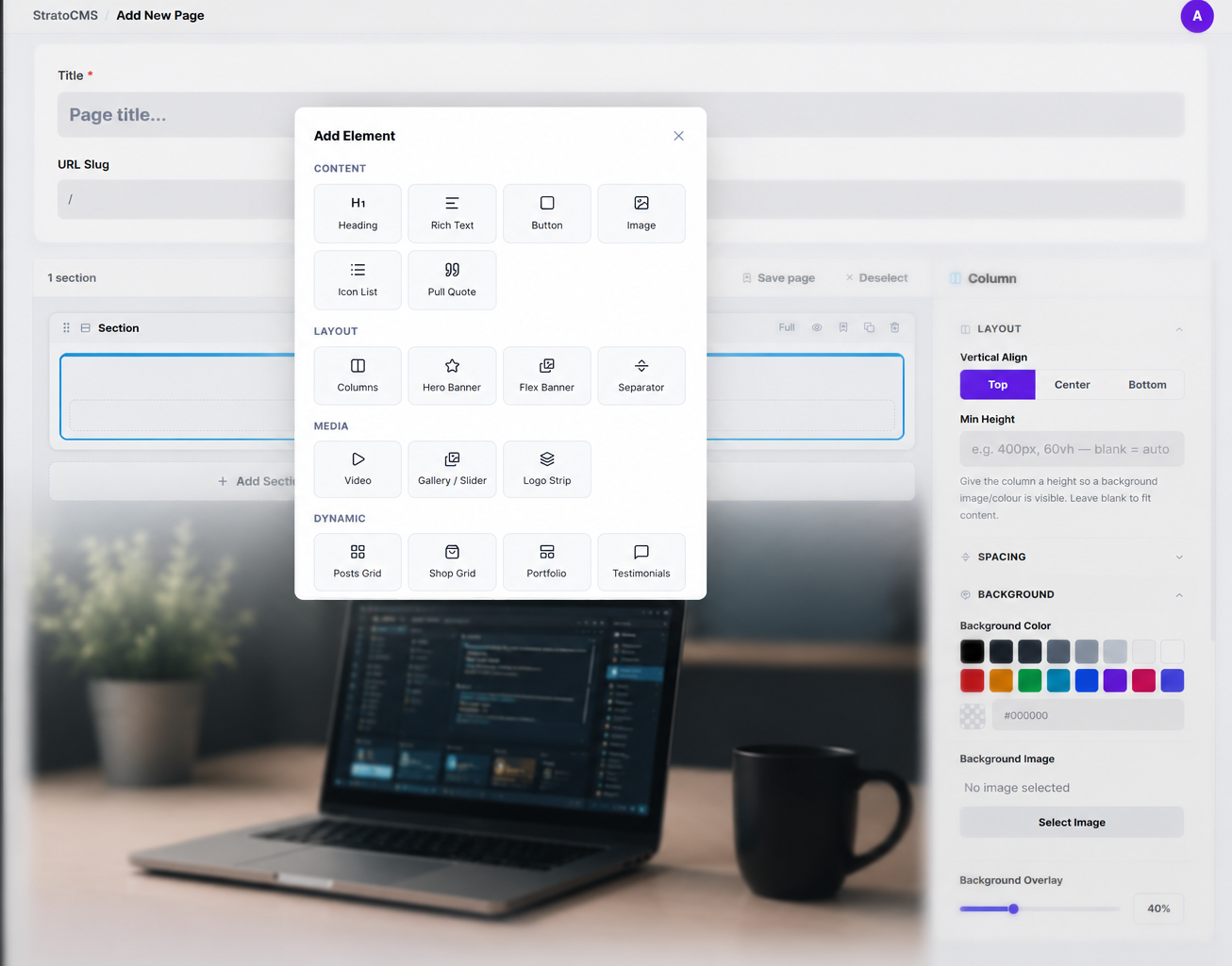Select transparent background checker swatch
The height and width of the screenshot is (966, 1232).
[973, 715]
